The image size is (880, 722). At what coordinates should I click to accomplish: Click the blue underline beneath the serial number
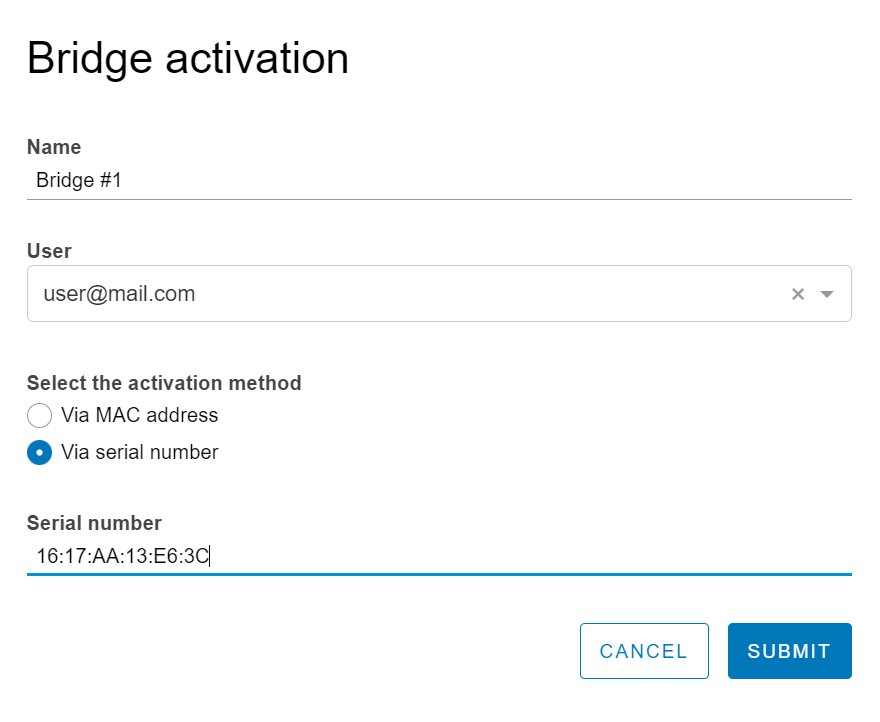[439, 574]
